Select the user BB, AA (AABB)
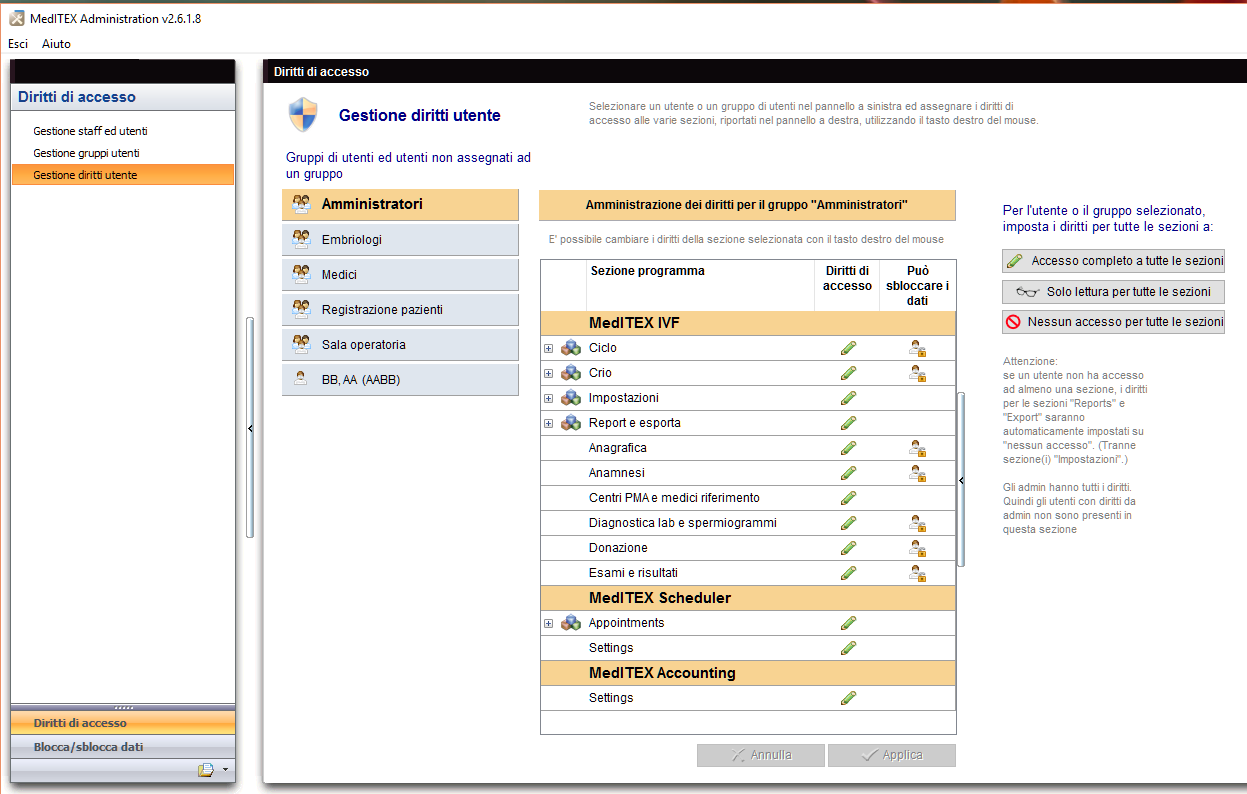 [400, 380]
